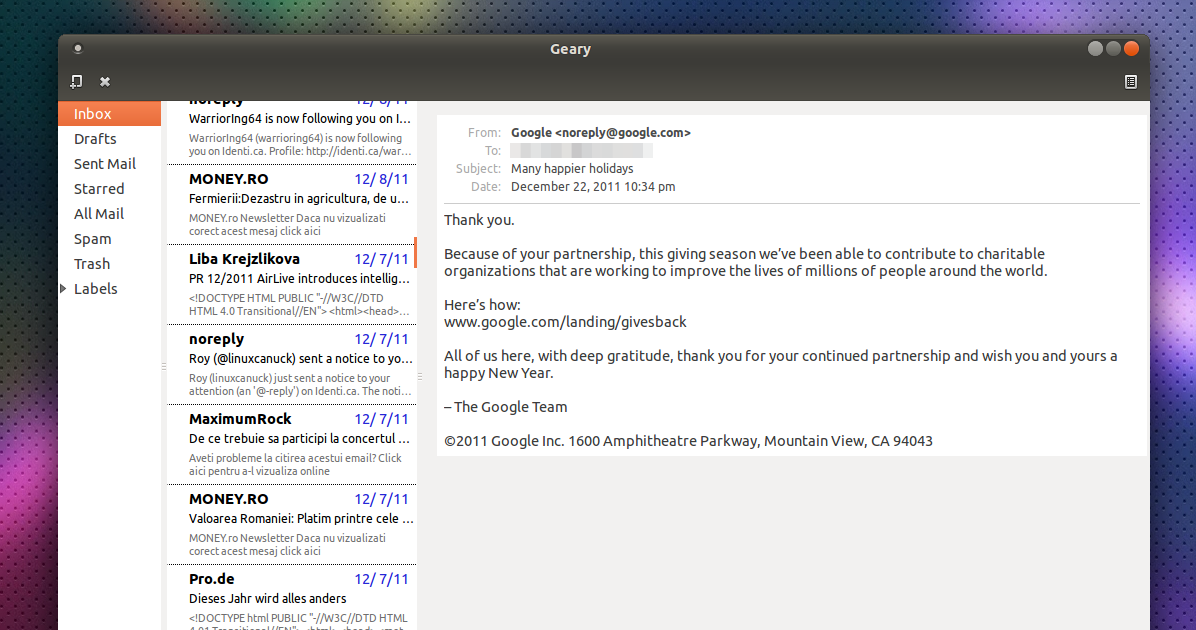The width and height of the screenshot is (1196, 630).
Task: Click the compose new message icon
Action: point(75,81)
